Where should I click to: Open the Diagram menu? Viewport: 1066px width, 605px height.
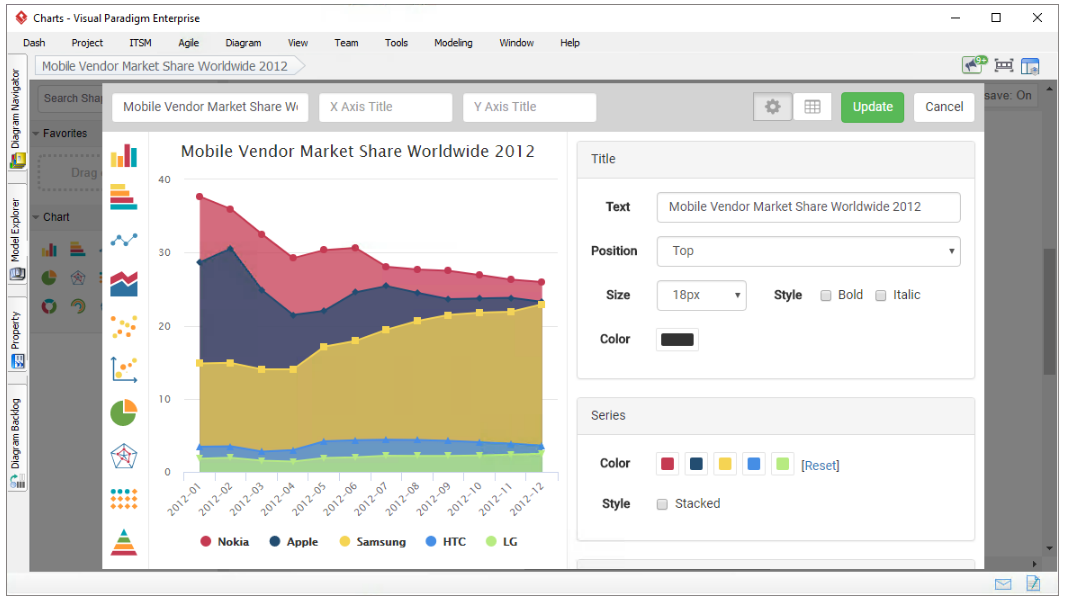[243, 43]
